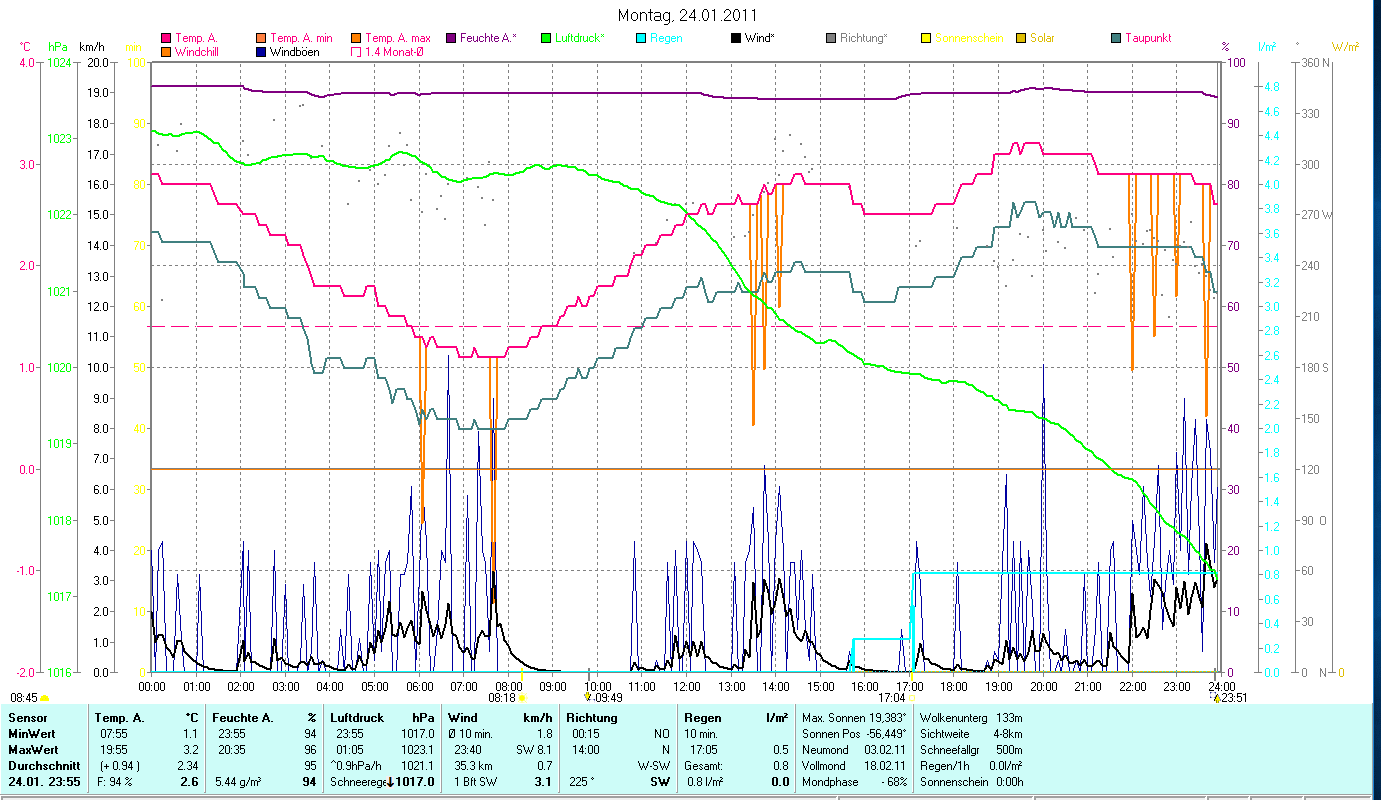Click the 'Temp. A.' column header in table
Screen dimensions: 1381x800
click(x=119, y=718)
